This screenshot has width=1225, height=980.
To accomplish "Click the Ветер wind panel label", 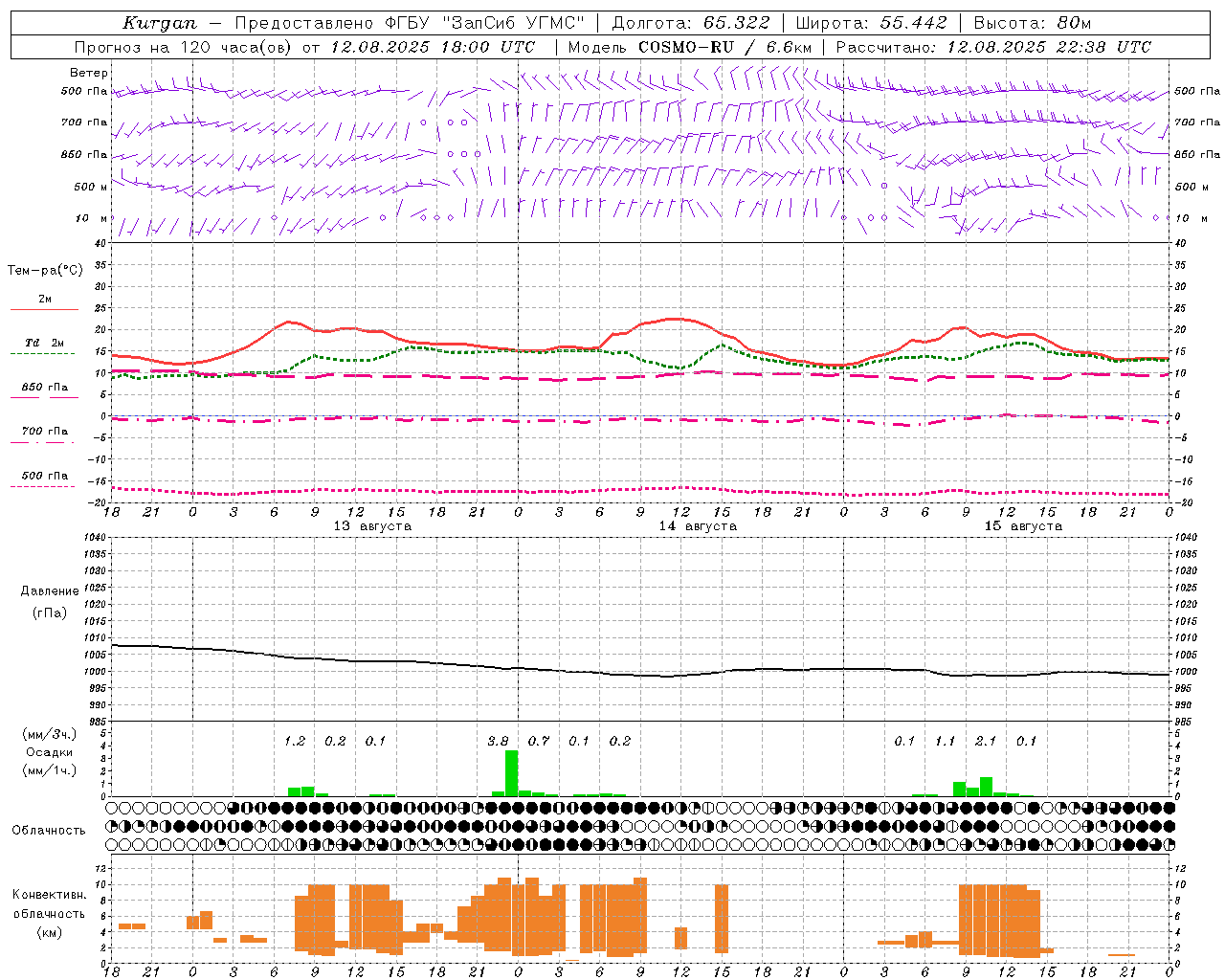I will pos(89,73).
